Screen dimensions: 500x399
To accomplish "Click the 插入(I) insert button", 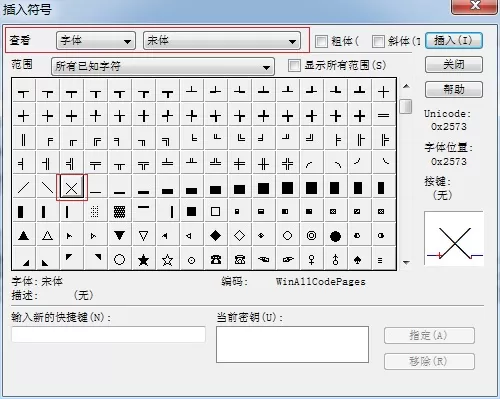I will tap(454, 41).
